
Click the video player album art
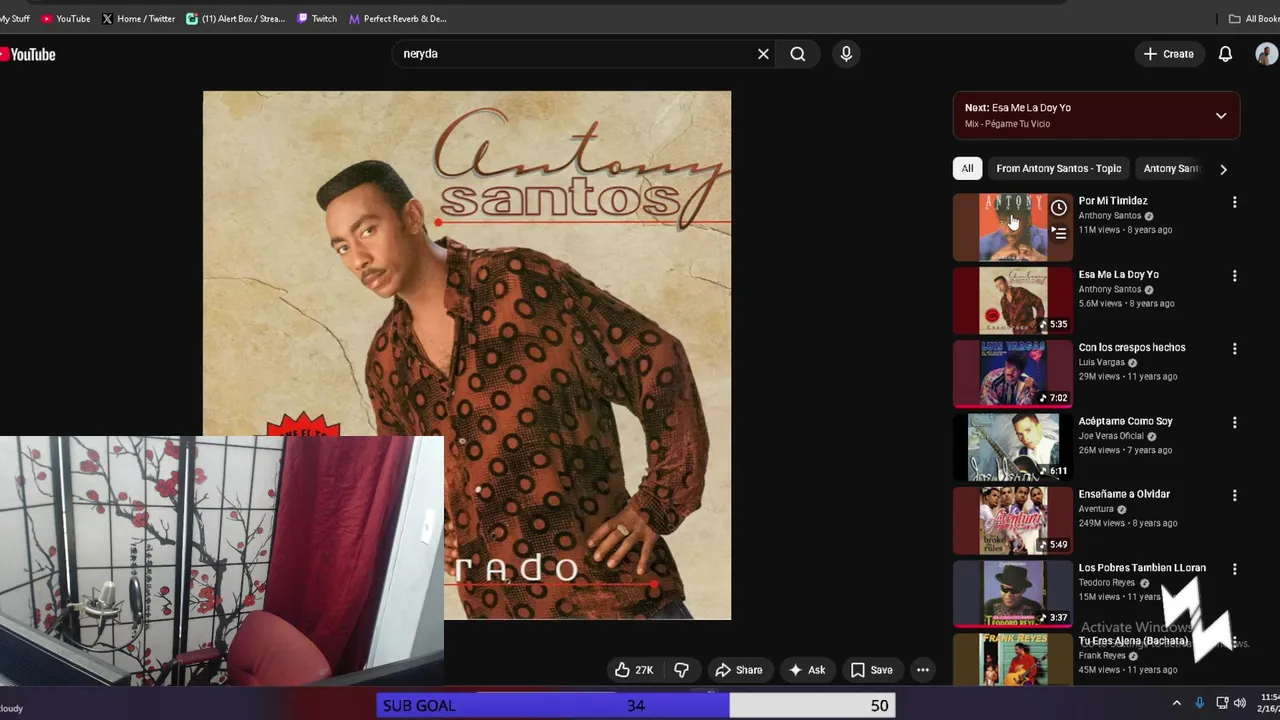(x=467, y=355)
